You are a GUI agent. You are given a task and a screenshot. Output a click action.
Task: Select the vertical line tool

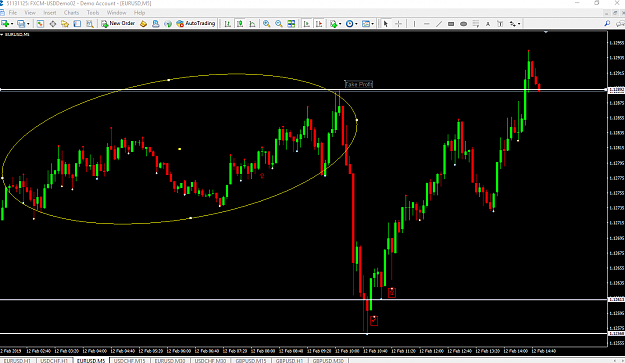pyautogui.click(x=414, y=24)
